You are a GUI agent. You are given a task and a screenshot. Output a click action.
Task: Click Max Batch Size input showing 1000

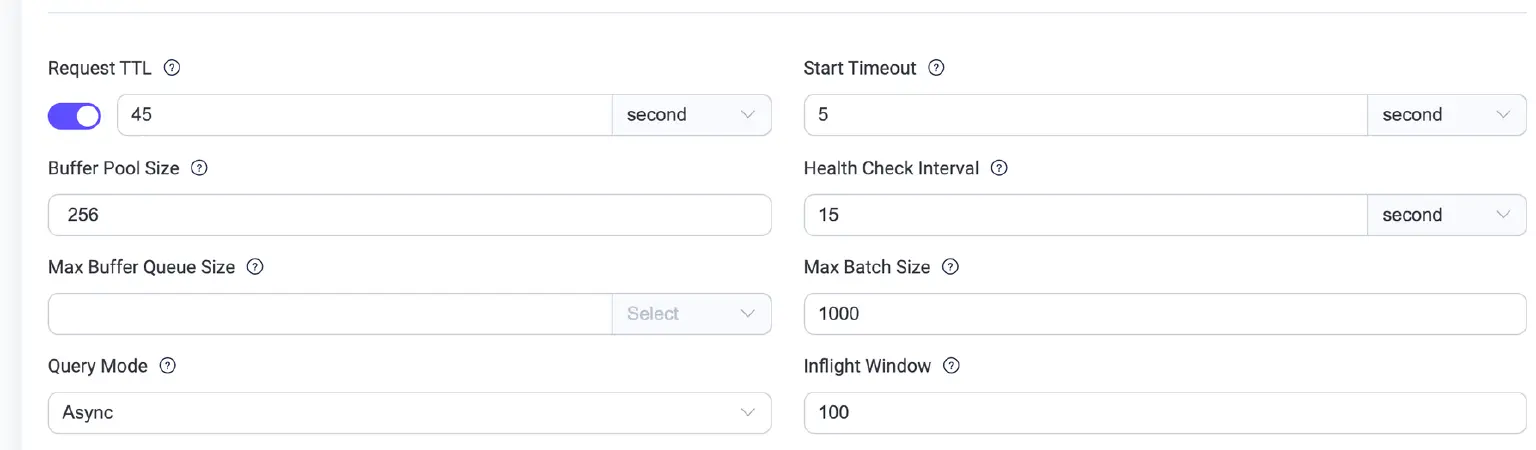point(1165,314)
